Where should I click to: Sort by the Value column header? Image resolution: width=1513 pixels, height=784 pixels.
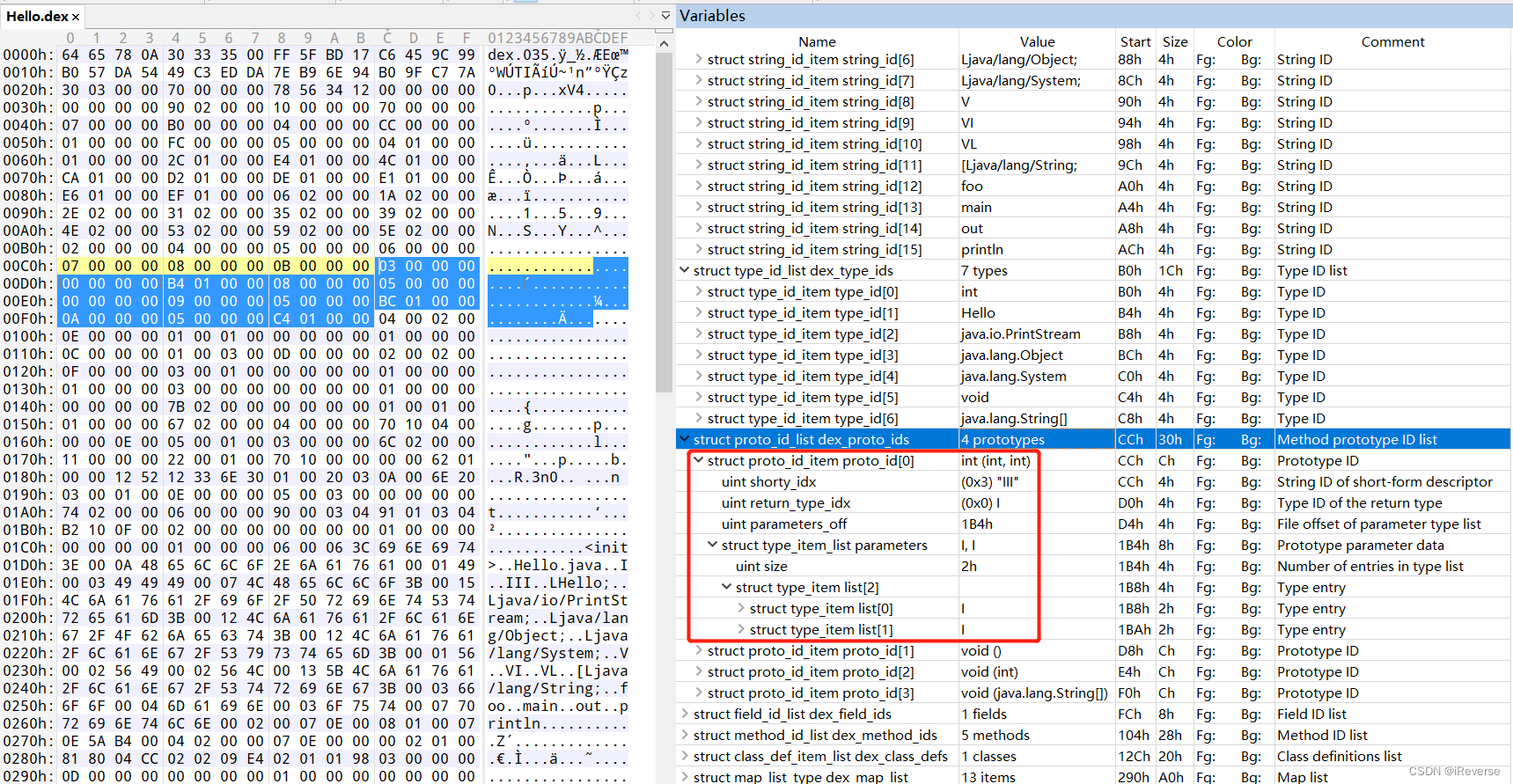tap(1037, 41)
